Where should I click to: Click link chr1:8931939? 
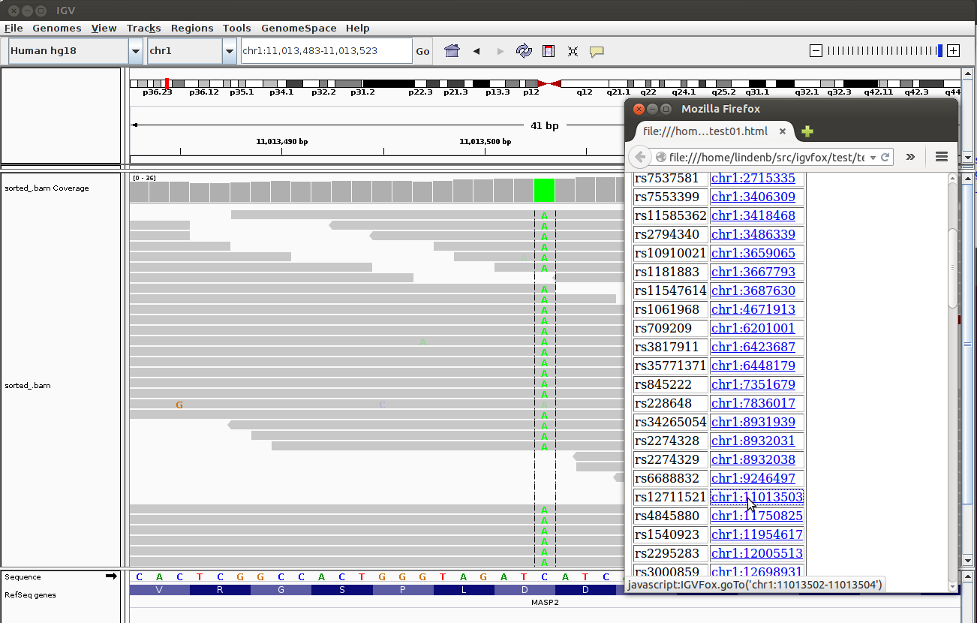pos(753,422)
